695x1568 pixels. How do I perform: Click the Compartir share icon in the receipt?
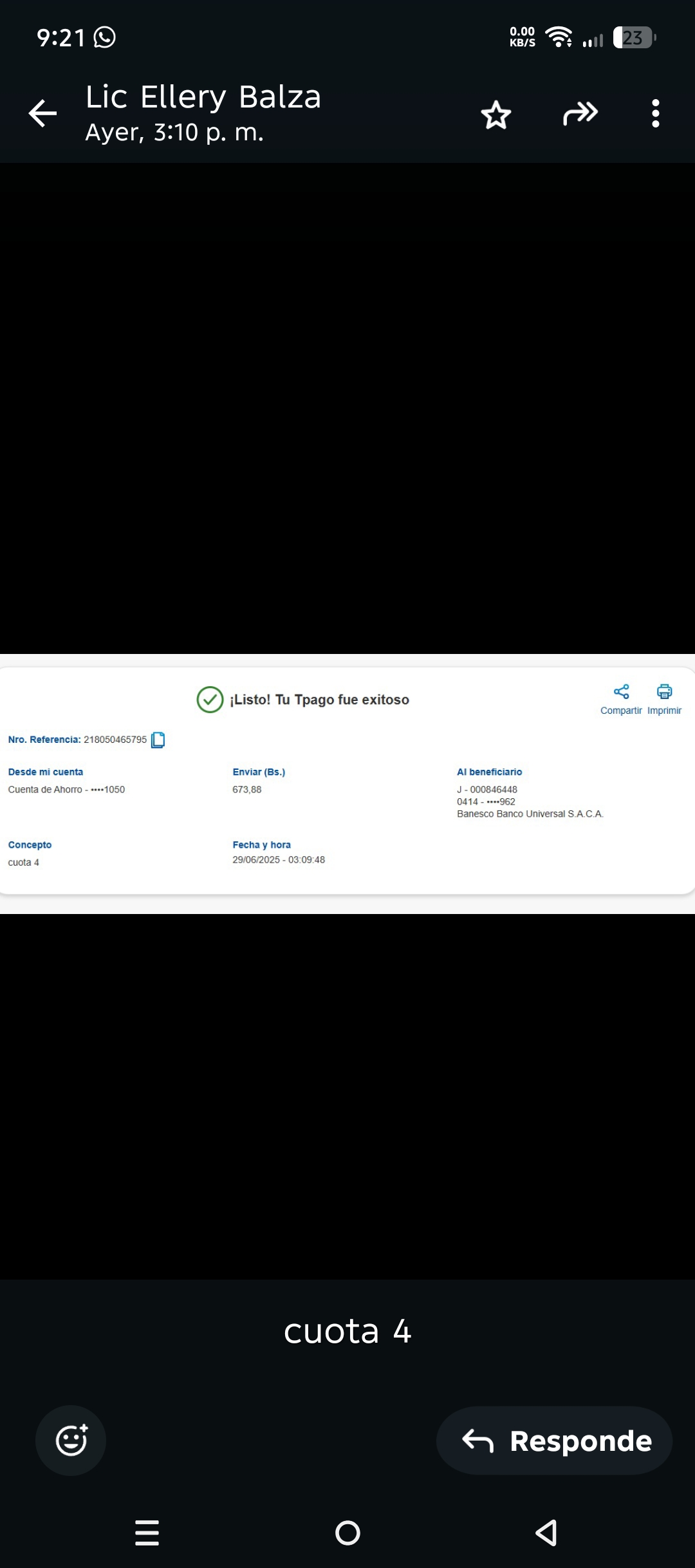[x=621, y=692]
